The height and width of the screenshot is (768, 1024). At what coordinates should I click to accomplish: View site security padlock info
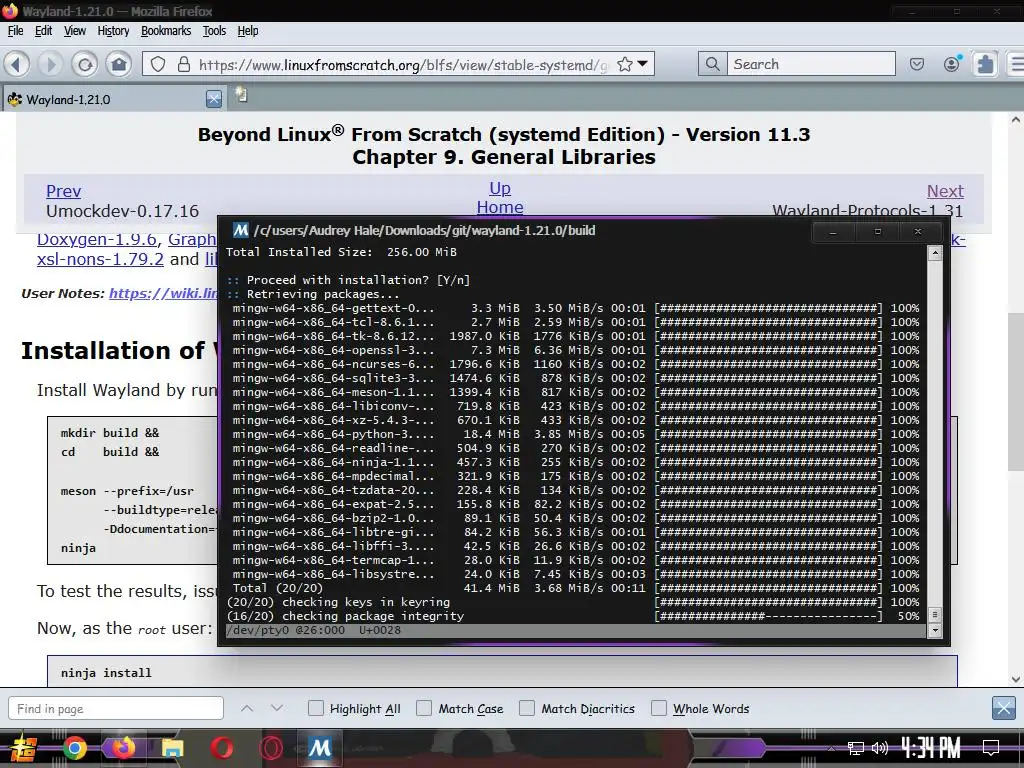tap(184, 64)
